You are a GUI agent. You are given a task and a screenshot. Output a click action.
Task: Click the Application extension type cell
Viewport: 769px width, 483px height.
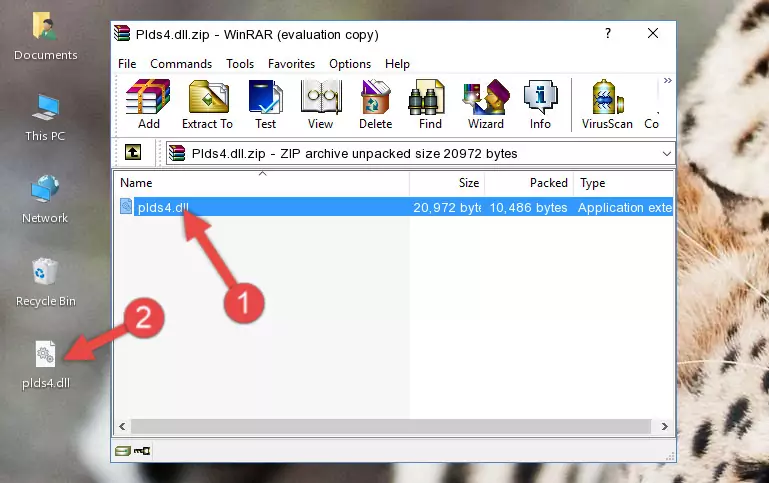(x=625, y=207)
